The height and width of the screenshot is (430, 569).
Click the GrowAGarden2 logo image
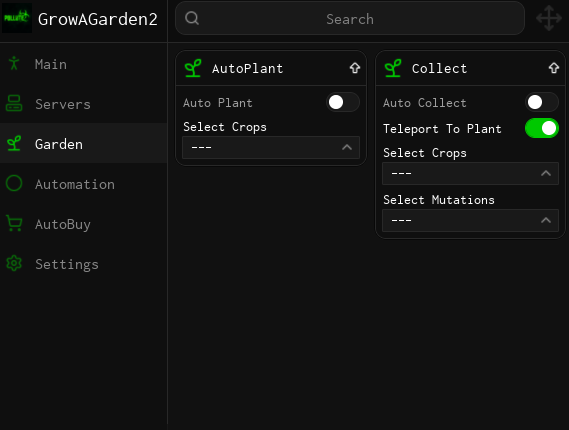[x=17, y=18]
